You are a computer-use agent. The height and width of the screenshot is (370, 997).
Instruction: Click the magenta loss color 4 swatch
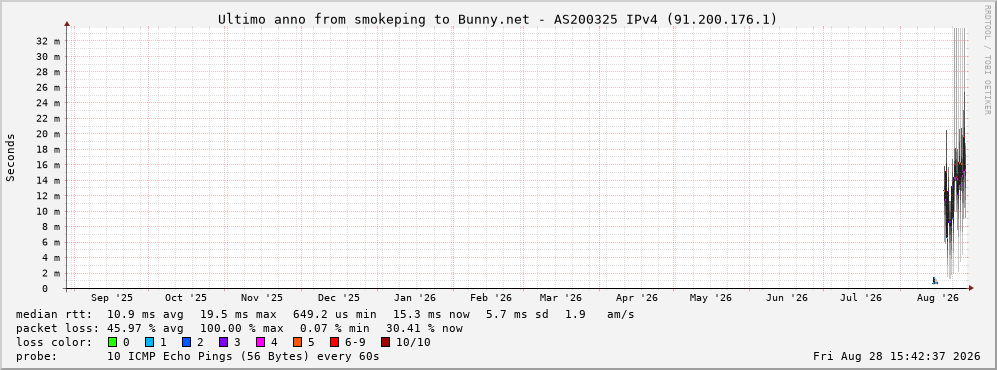pyautogui.click(x=261, y=342)
